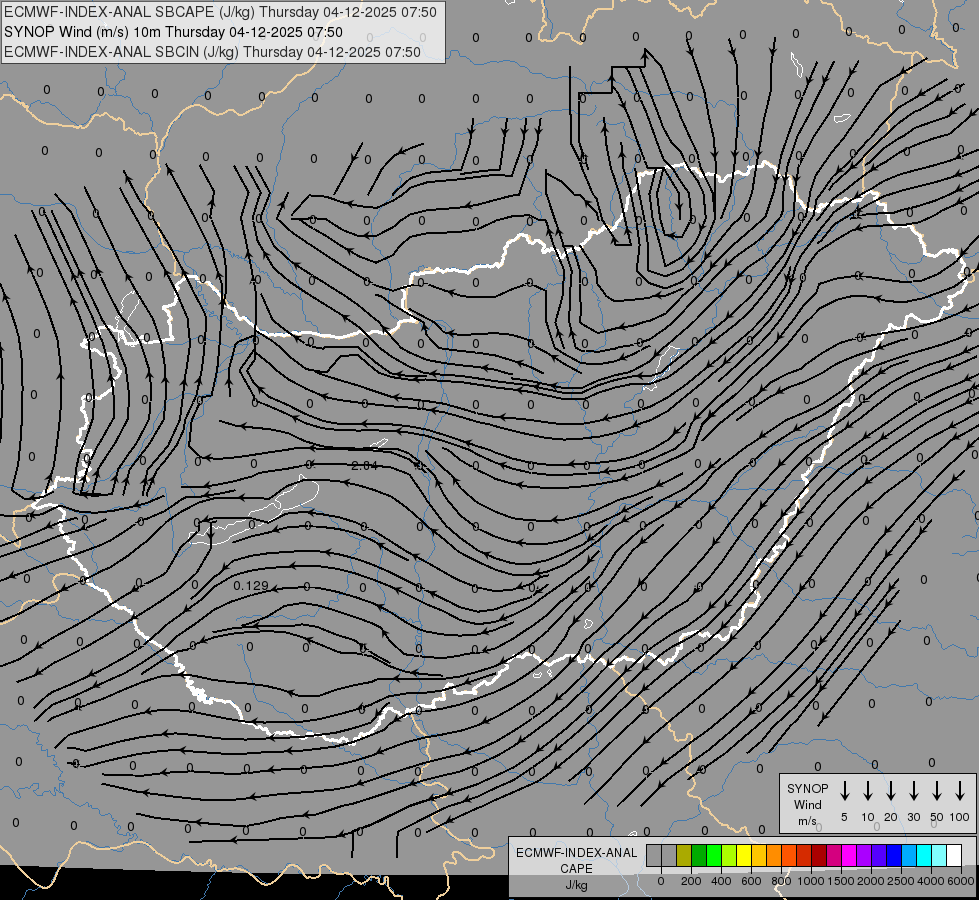Click the 20 m/s wind arrow in SYNOP legend
979x900 pixels.
pos(891,791)
